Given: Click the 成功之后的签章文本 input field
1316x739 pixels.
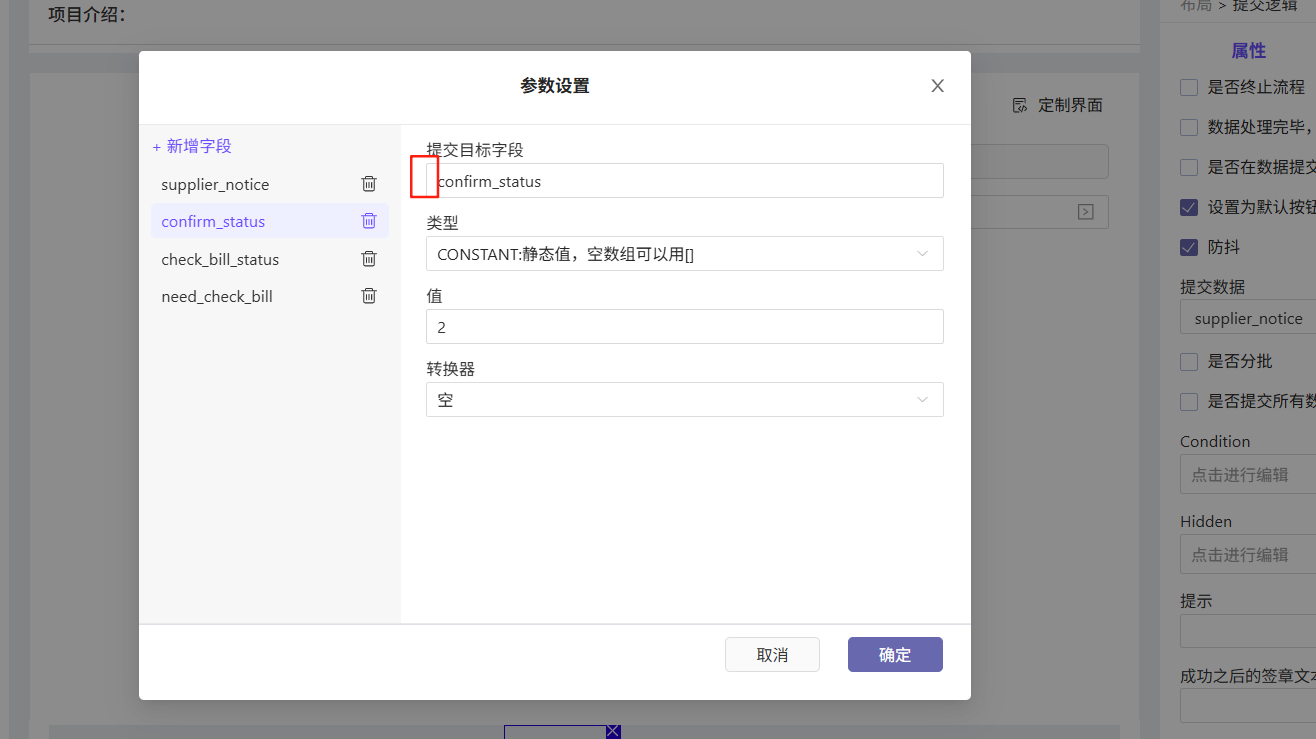Looking at the screenshot, I should coord(1248,706).
